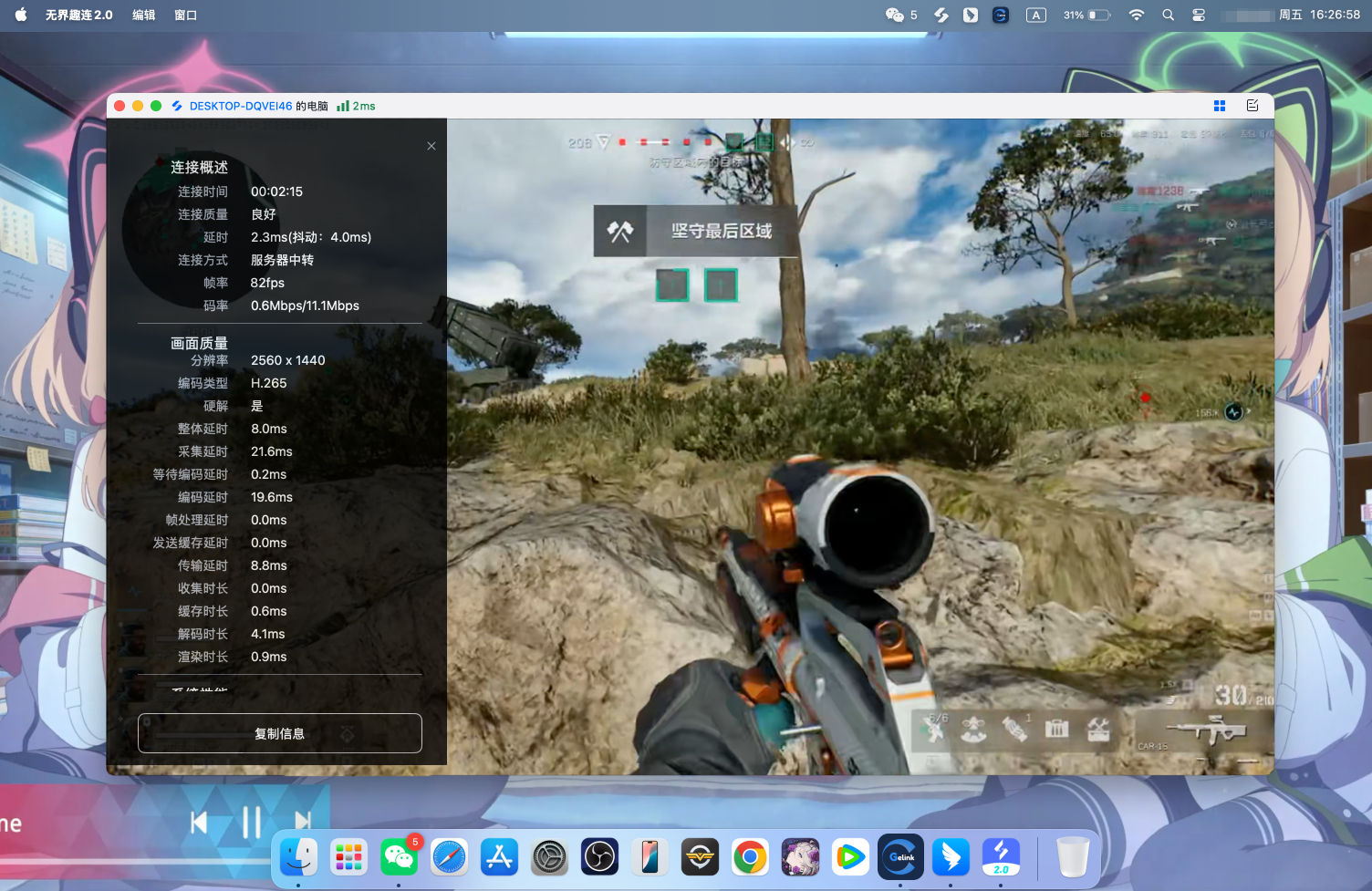The width and height of the screenshot is (1372, 891).
Task: Open WeChat from the Dock
Action: pos(400,857)
